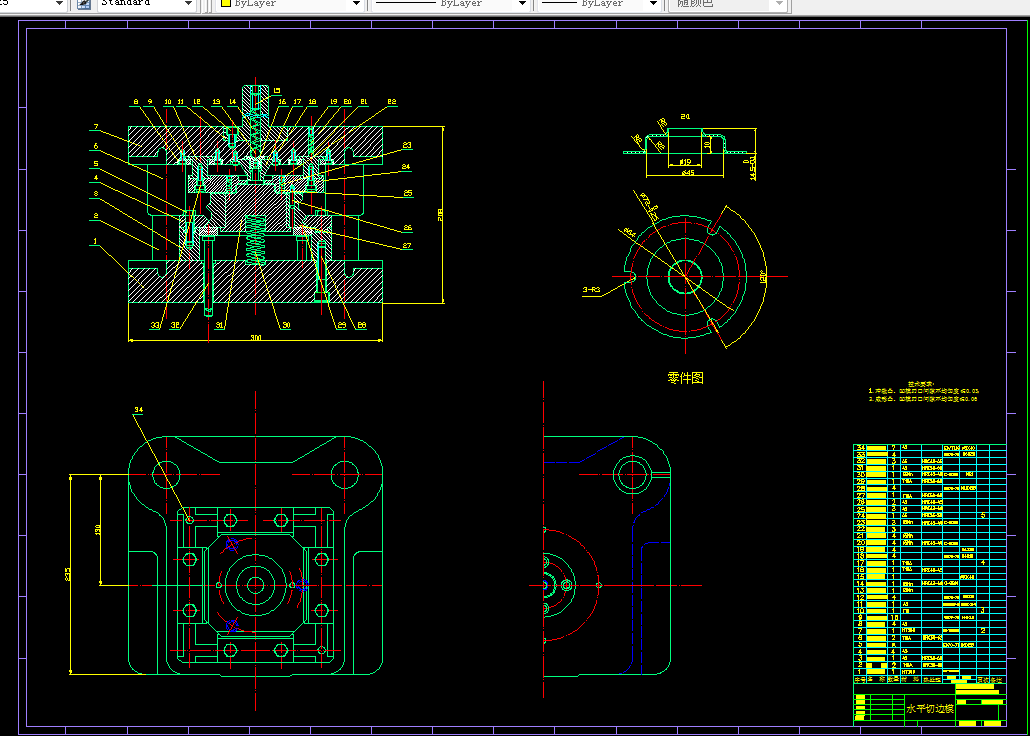1030x736 pixels.
Task: Select the yellow technical requirements note text
Action: (922, 392)
